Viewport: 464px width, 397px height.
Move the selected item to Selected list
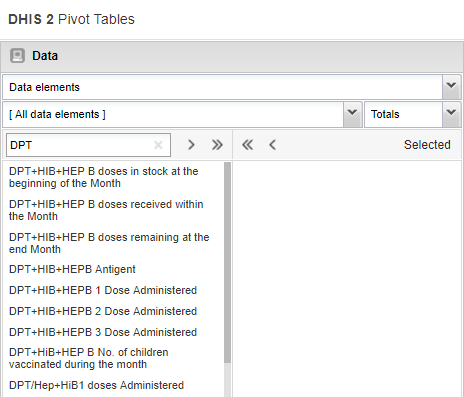tap(191, 145)
